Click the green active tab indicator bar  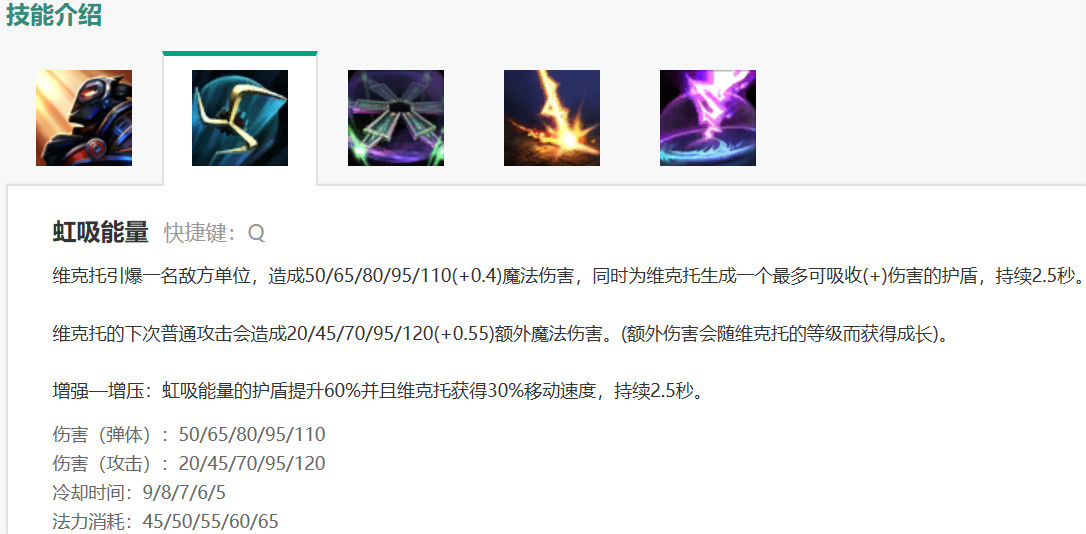[240, 53]
